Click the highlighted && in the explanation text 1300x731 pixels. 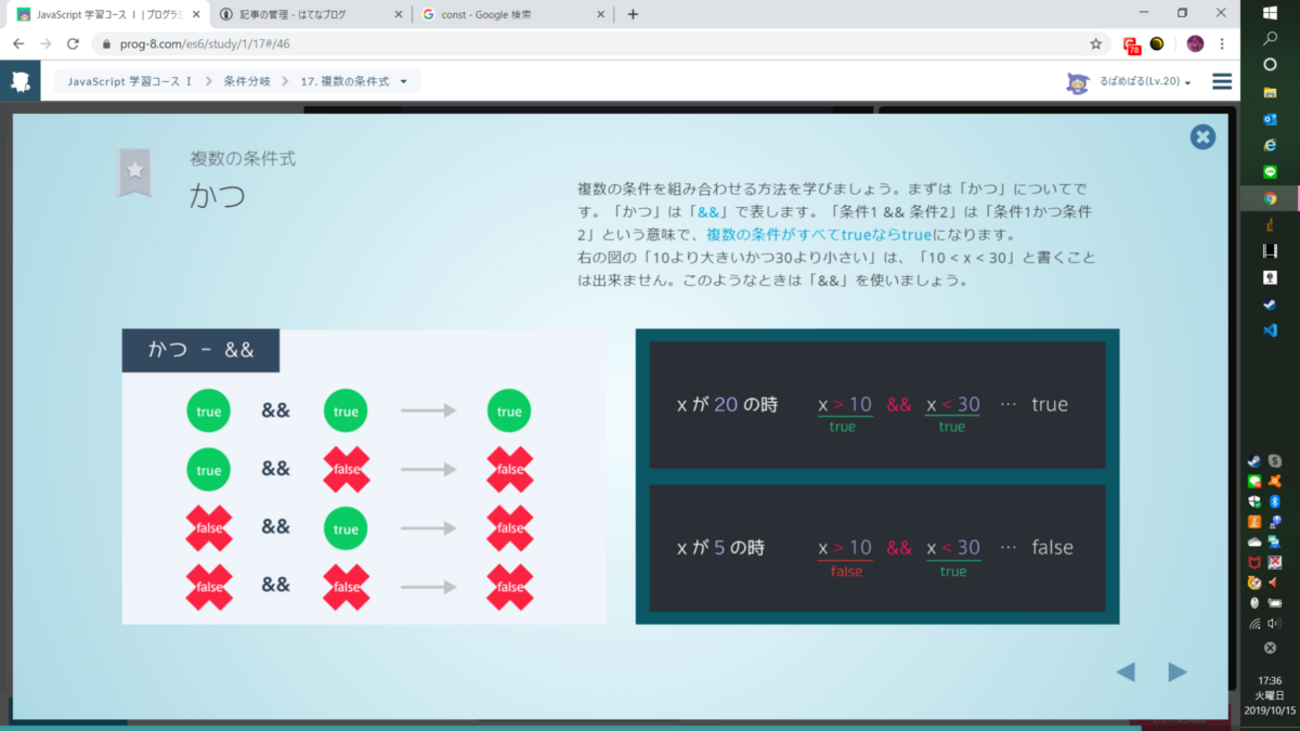708,212
